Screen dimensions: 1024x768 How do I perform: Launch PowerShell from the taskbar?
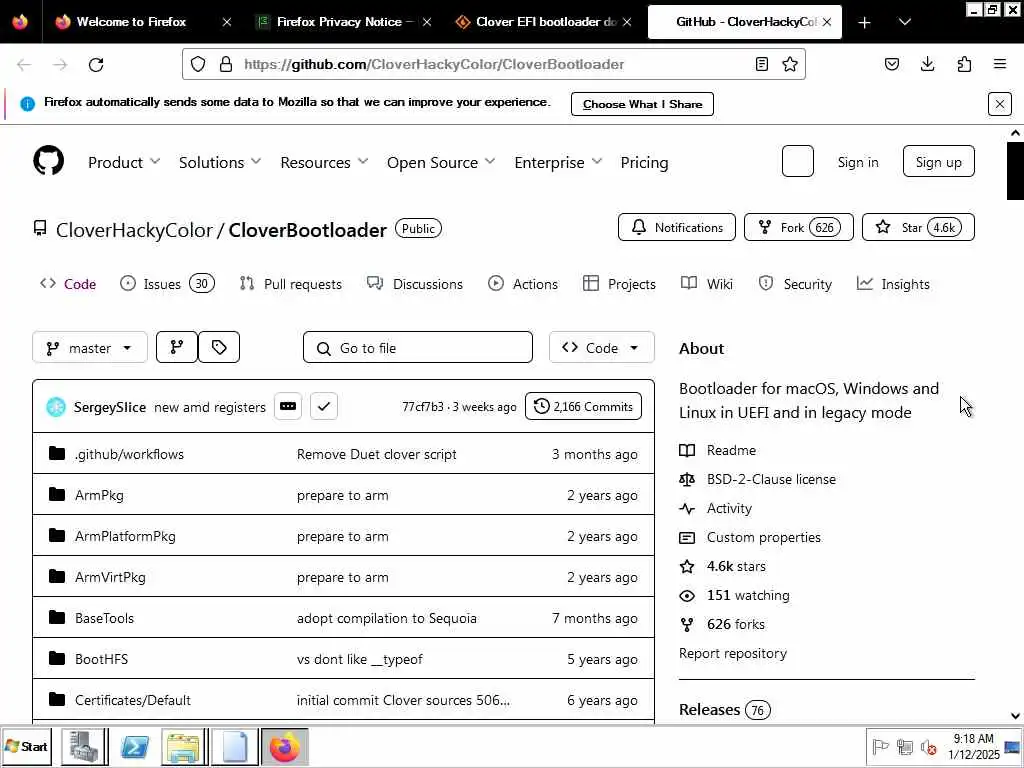click(135, 746)
